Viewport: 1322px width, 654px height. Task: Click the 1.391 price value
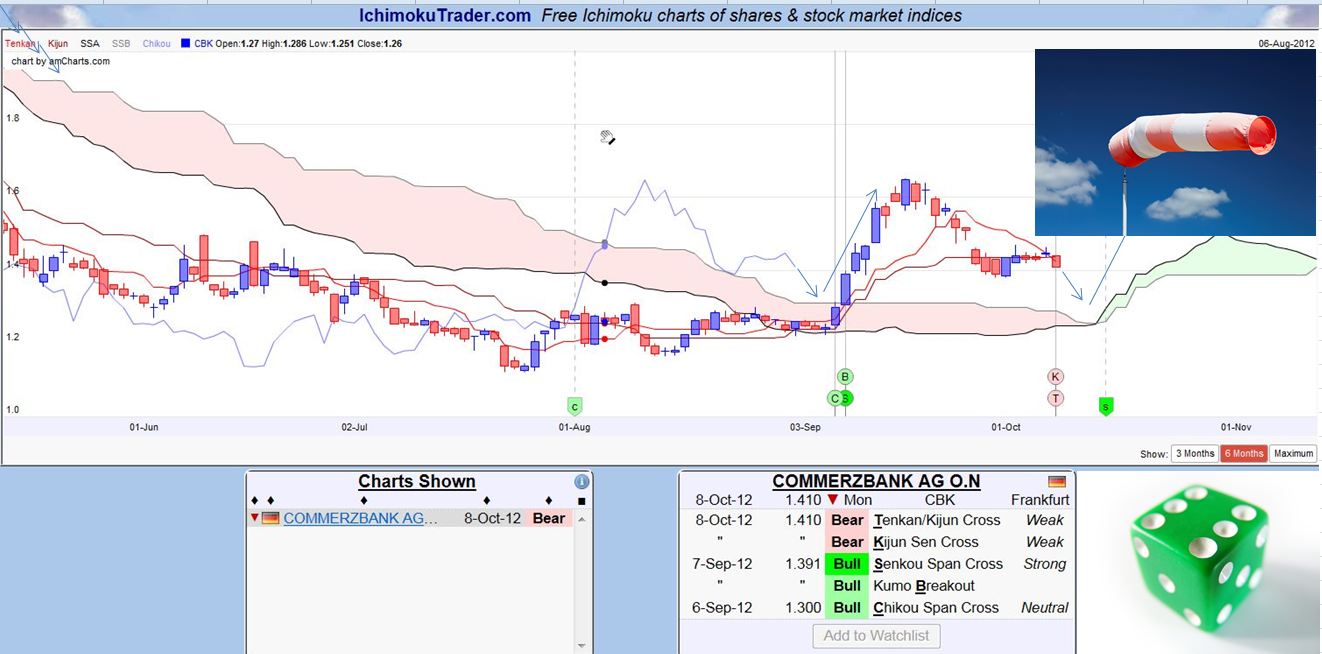[803, 564]
